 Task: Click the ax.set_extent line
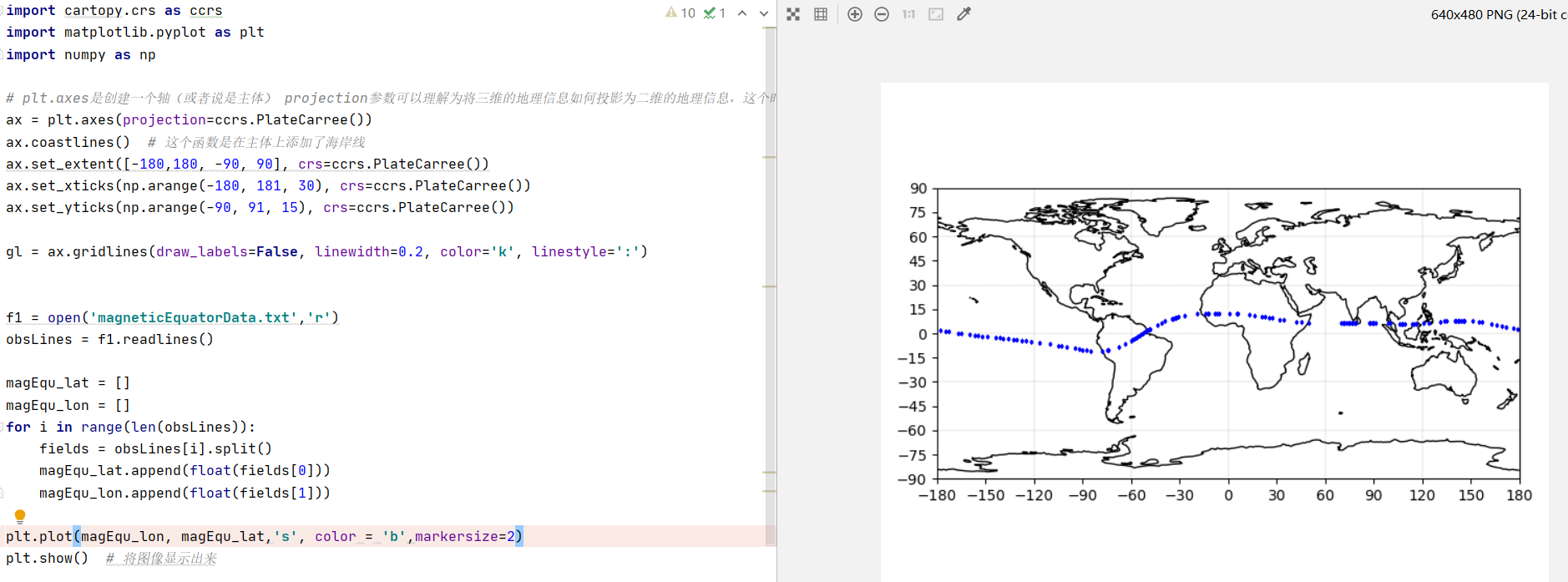[x=248, y=164]
